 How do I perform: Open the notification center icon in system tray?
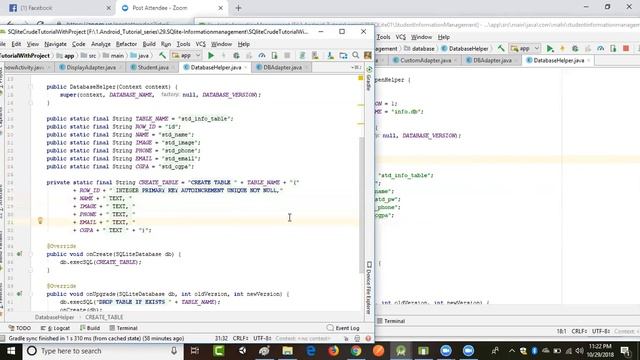tap(625, 351)
